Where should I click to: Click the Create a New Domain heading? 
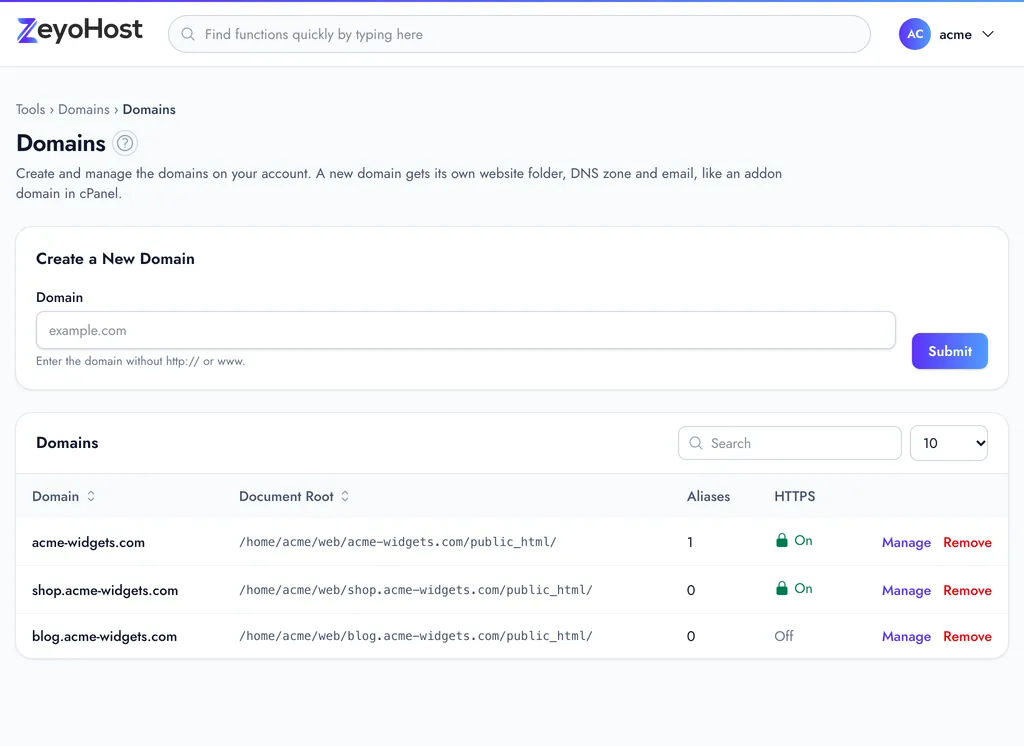(x=115, y=259)
